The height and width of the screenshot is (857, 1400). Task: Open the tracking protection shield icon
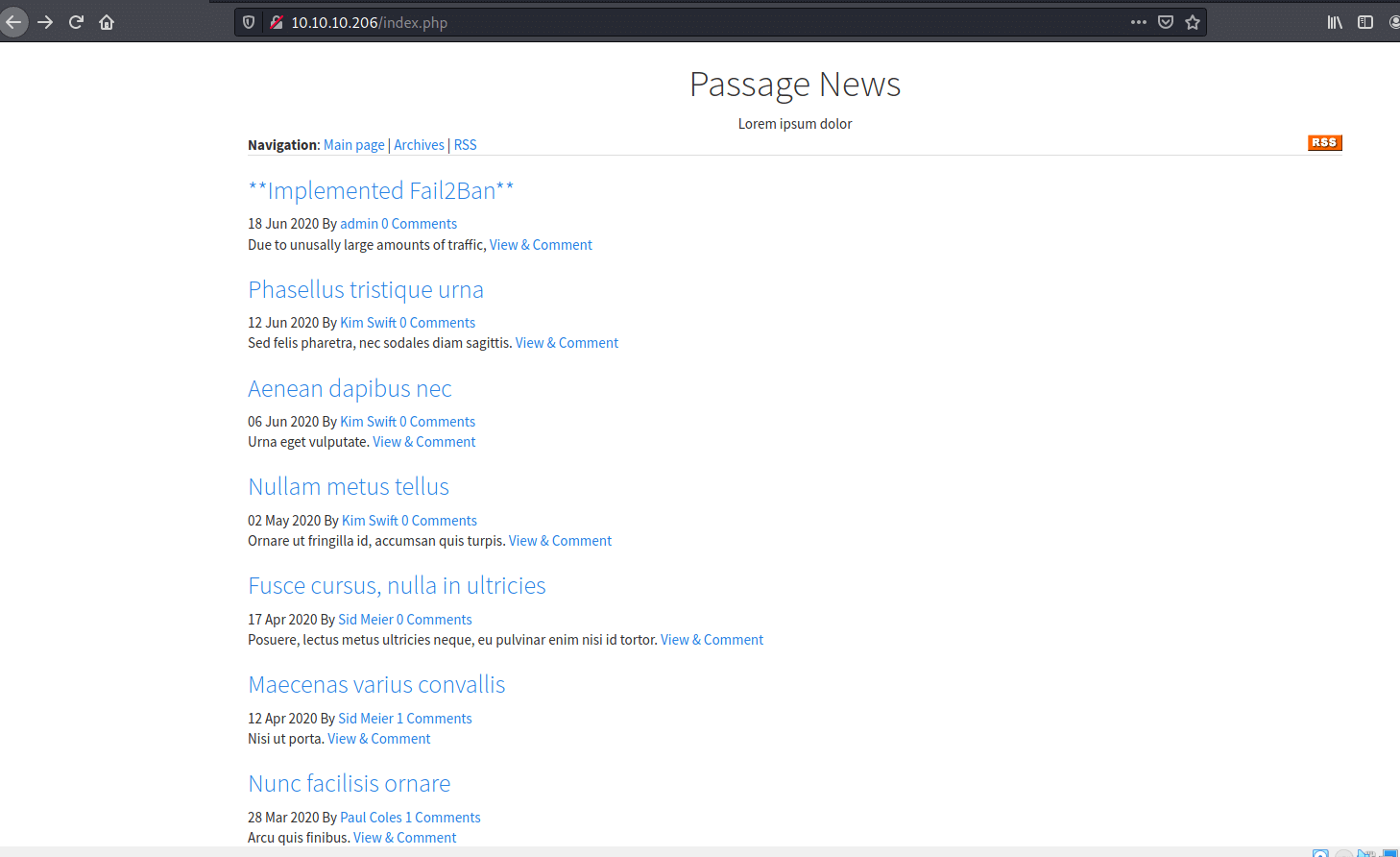point(249,22)
